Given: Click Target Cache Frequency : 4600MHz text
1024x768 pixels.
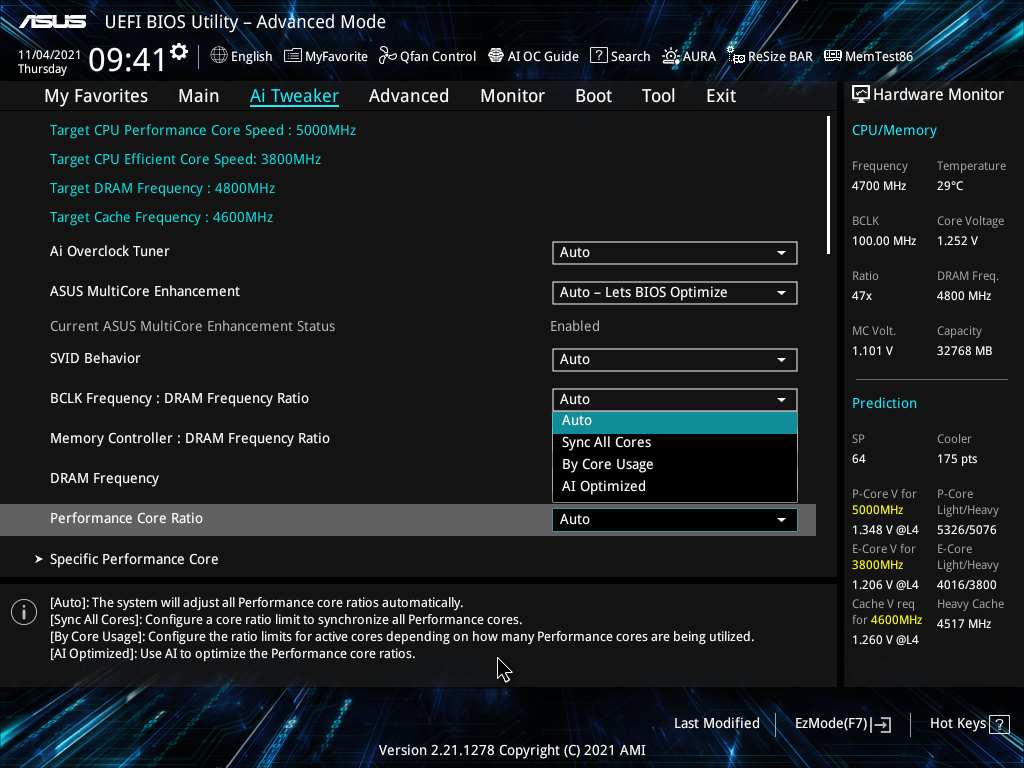Looking at the screenshot, I should click(x=161, y=217).
